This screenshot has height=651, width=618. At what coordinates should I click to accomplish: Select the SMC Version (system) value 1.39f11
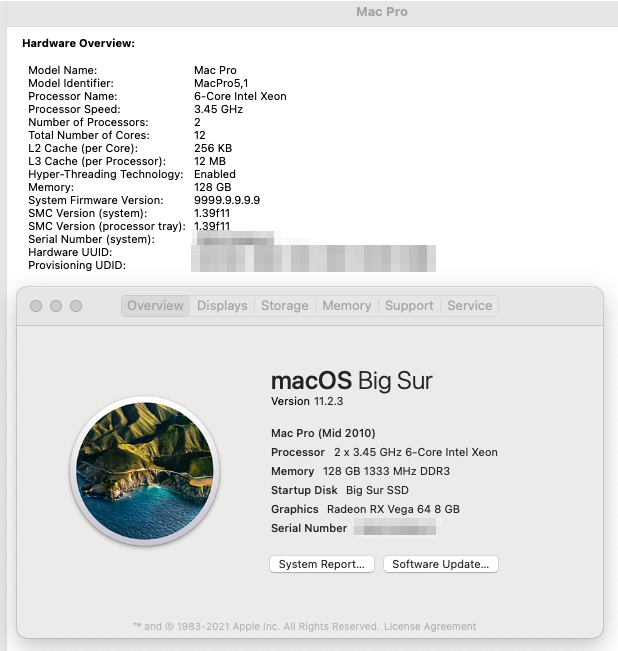(x=212, y=213)
